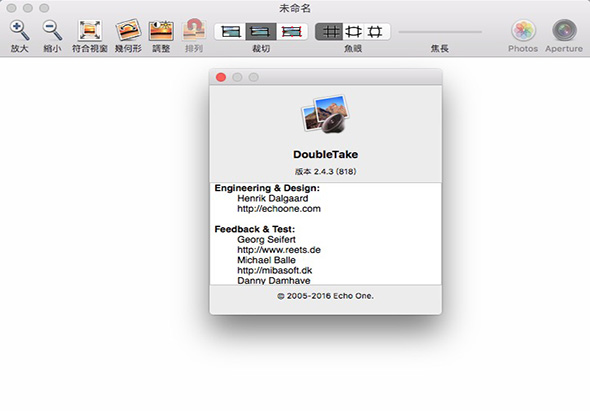Viewport: 590px width, 411px height.
Task: Choose the third 魚眼 fisheye option
Action: (x=376, y=32)
